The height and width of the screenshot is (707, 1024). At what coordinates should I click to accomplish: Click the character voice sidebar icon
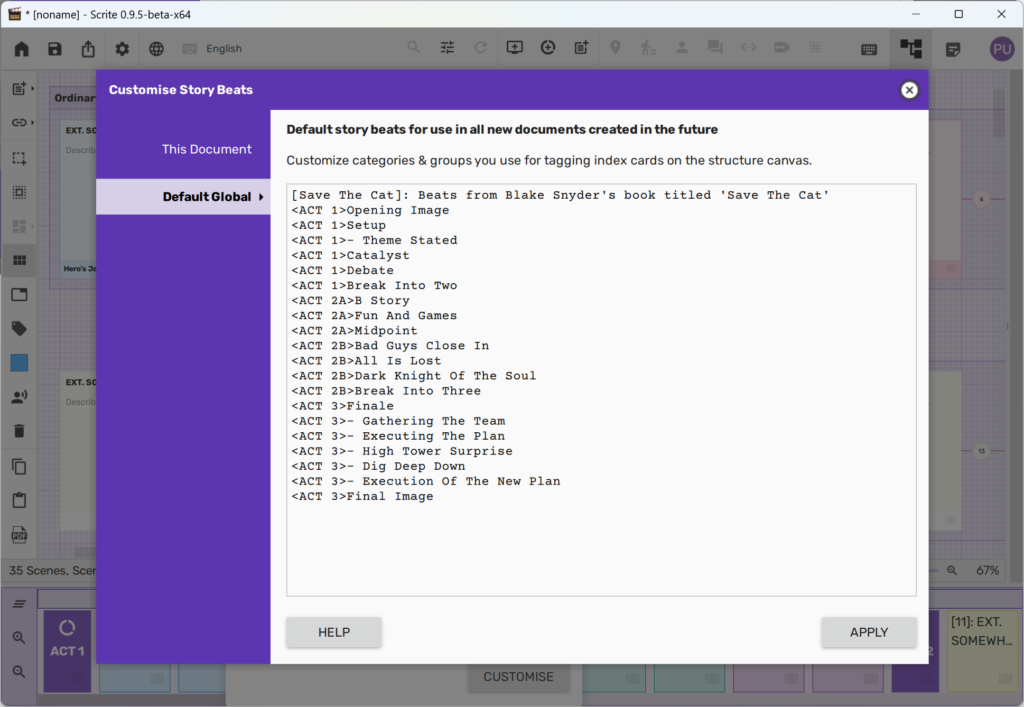tap(20, 396)
